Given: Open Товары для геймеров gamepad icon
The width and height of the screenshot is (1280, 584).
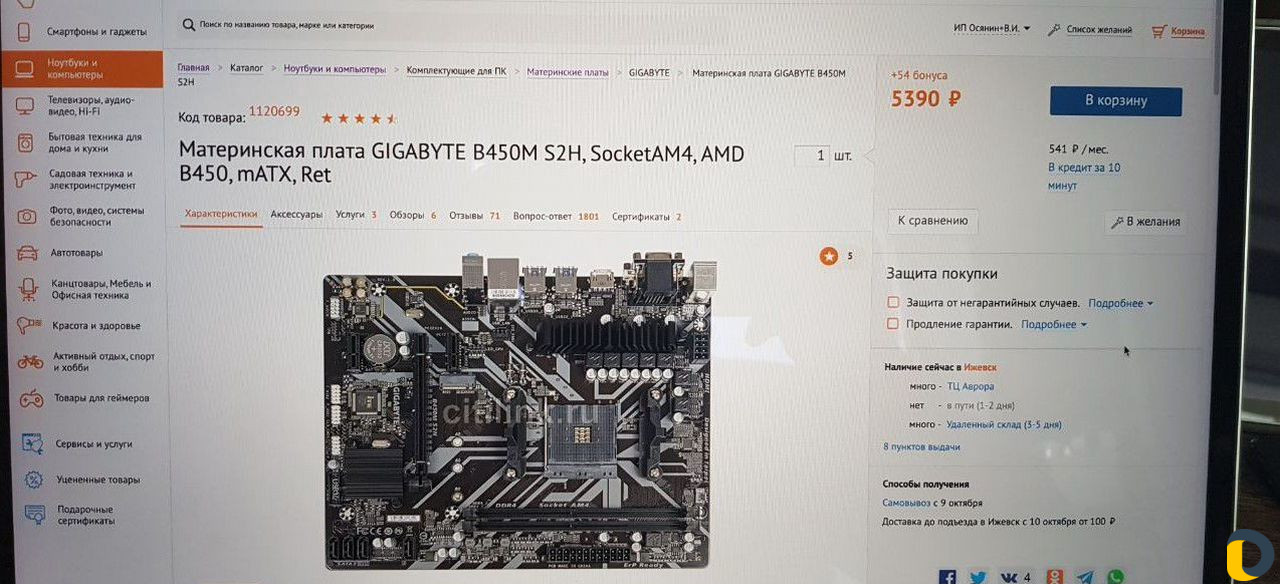Looking at the screenshot, I should 32,398.
